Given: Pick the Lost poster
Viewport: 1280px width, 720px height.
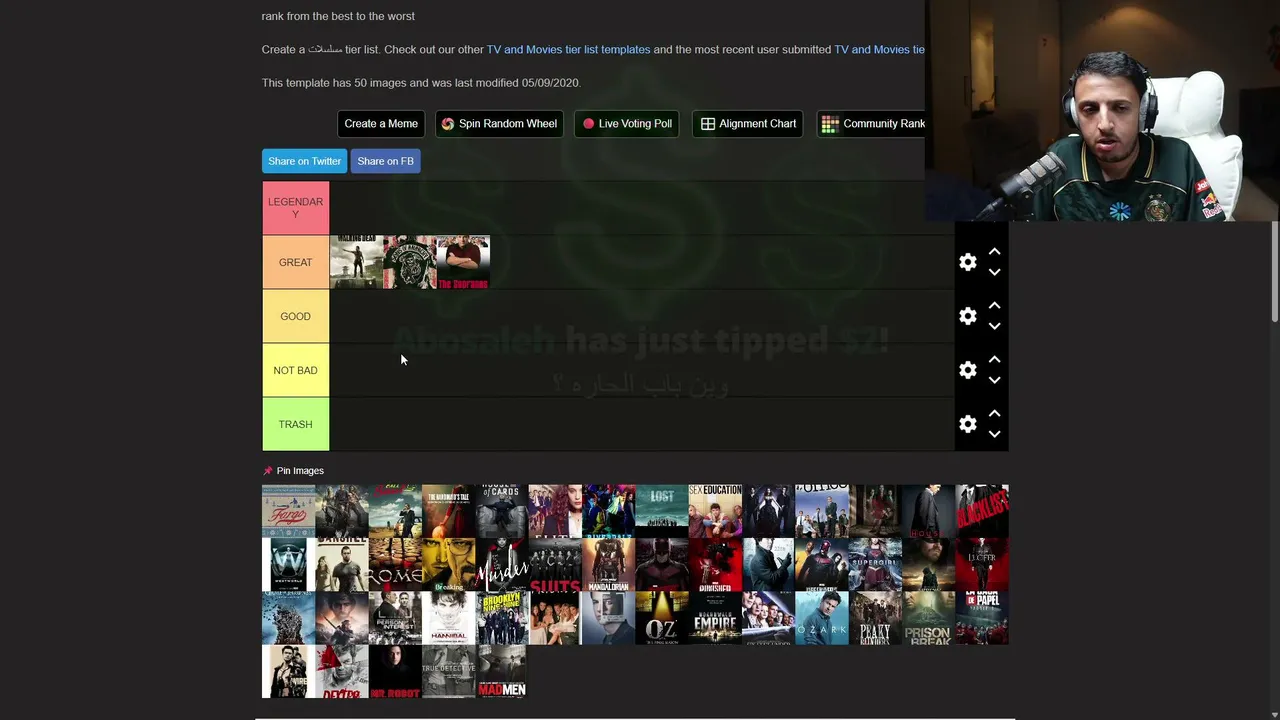Looking at the screenshot, I should [662, 511].
